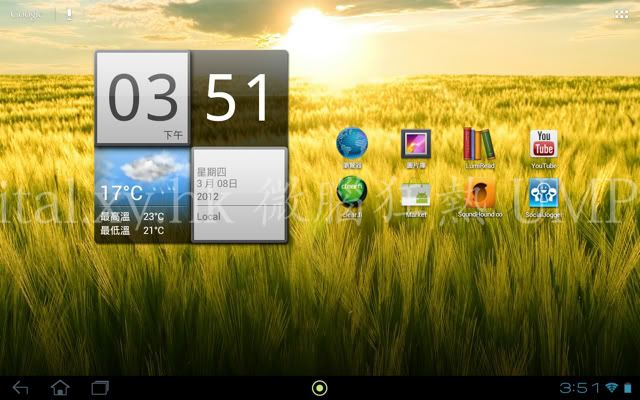Show recent apps list

coord(100,387)
